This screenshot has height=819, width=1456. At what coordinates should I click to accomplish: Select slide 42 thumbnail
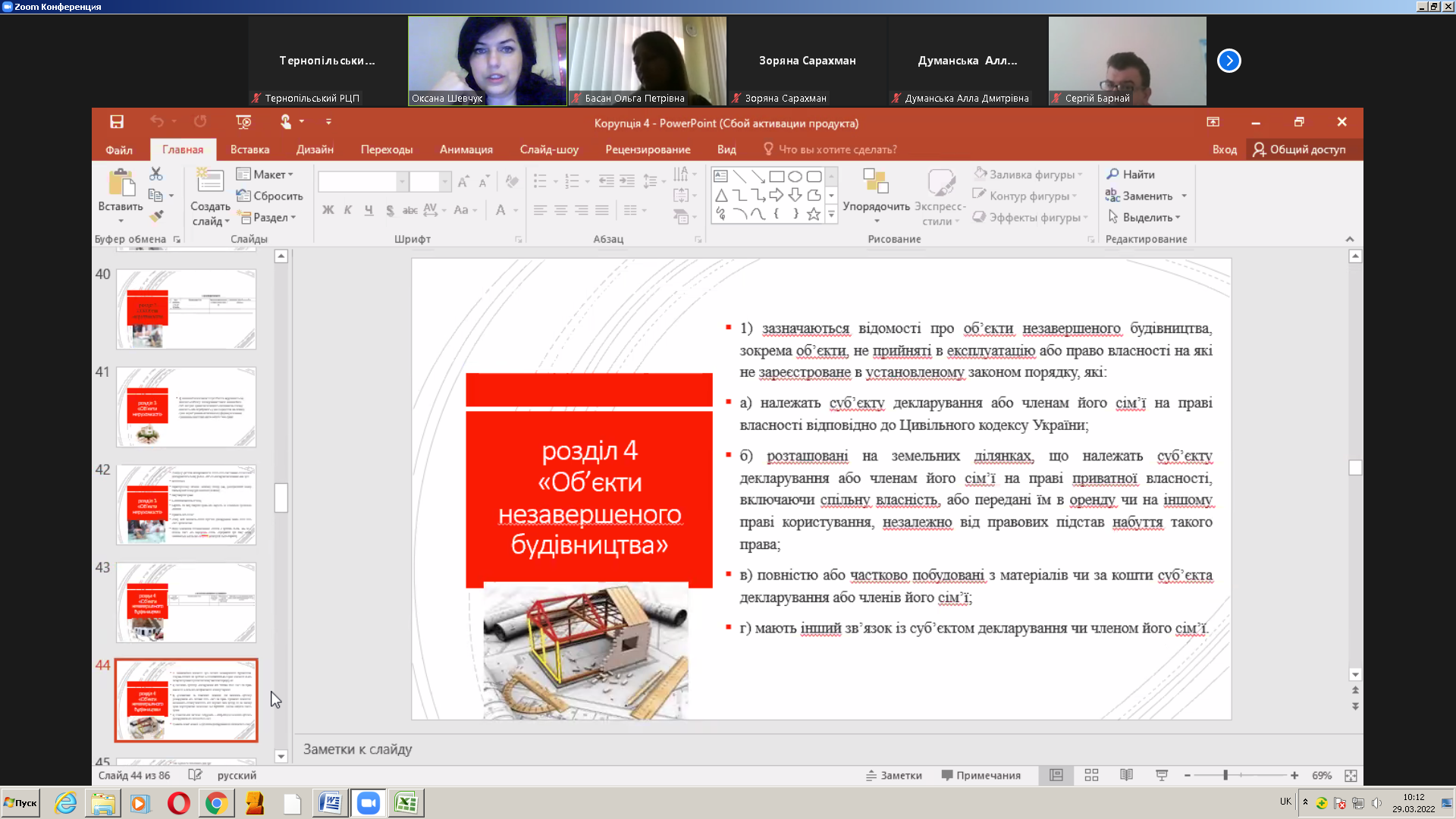(x=186, y=504)
